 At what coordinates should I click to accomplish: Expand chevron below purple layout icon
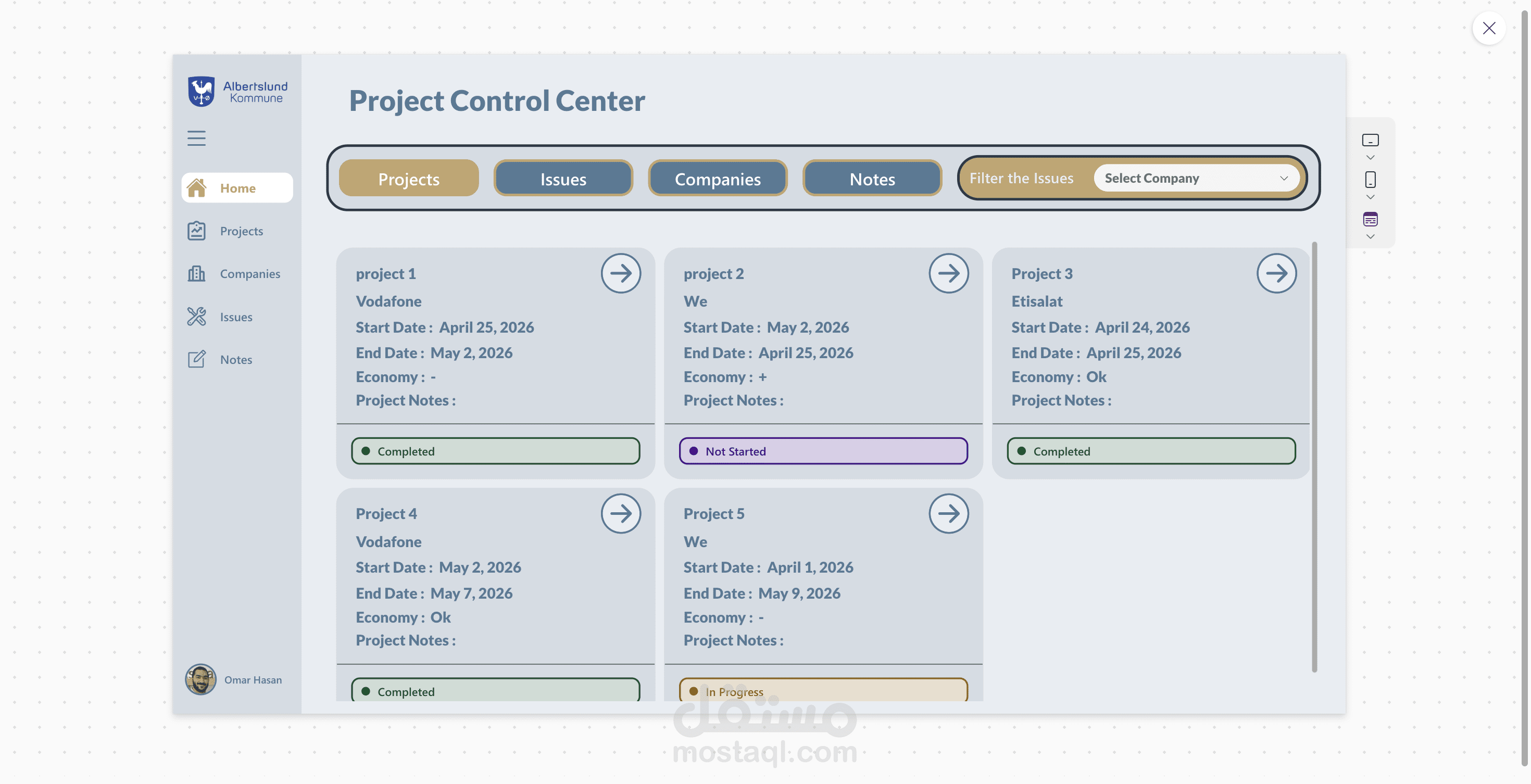1370,236
